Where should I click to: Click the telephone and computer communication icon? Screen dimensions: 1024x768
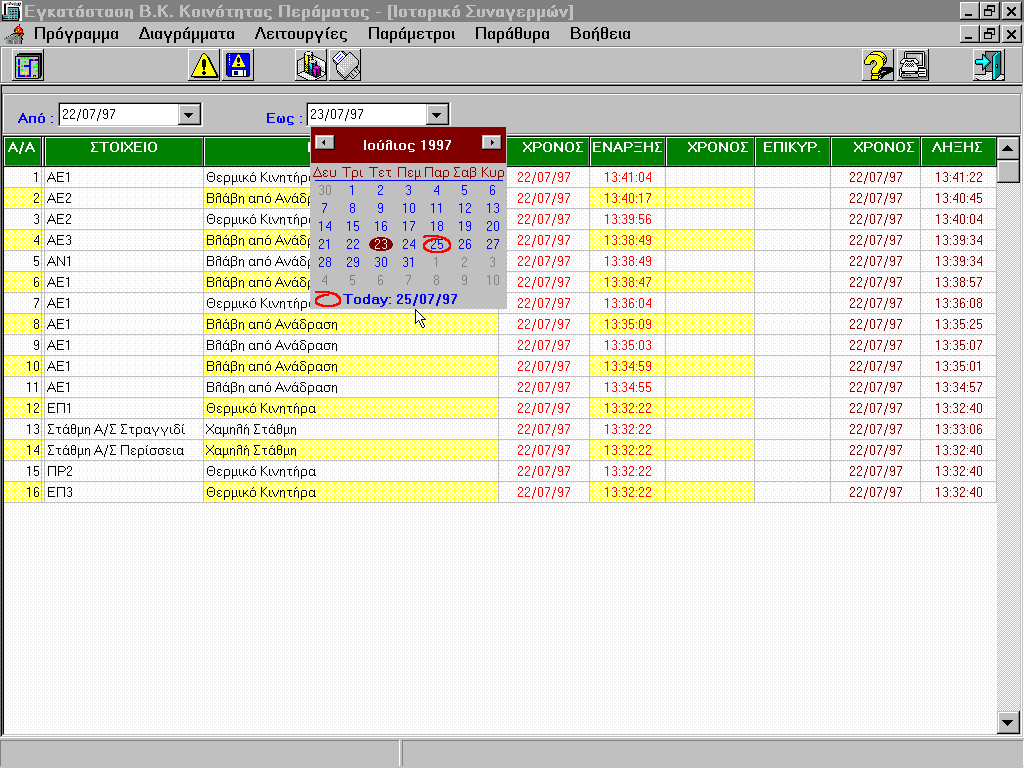(912, 66)
